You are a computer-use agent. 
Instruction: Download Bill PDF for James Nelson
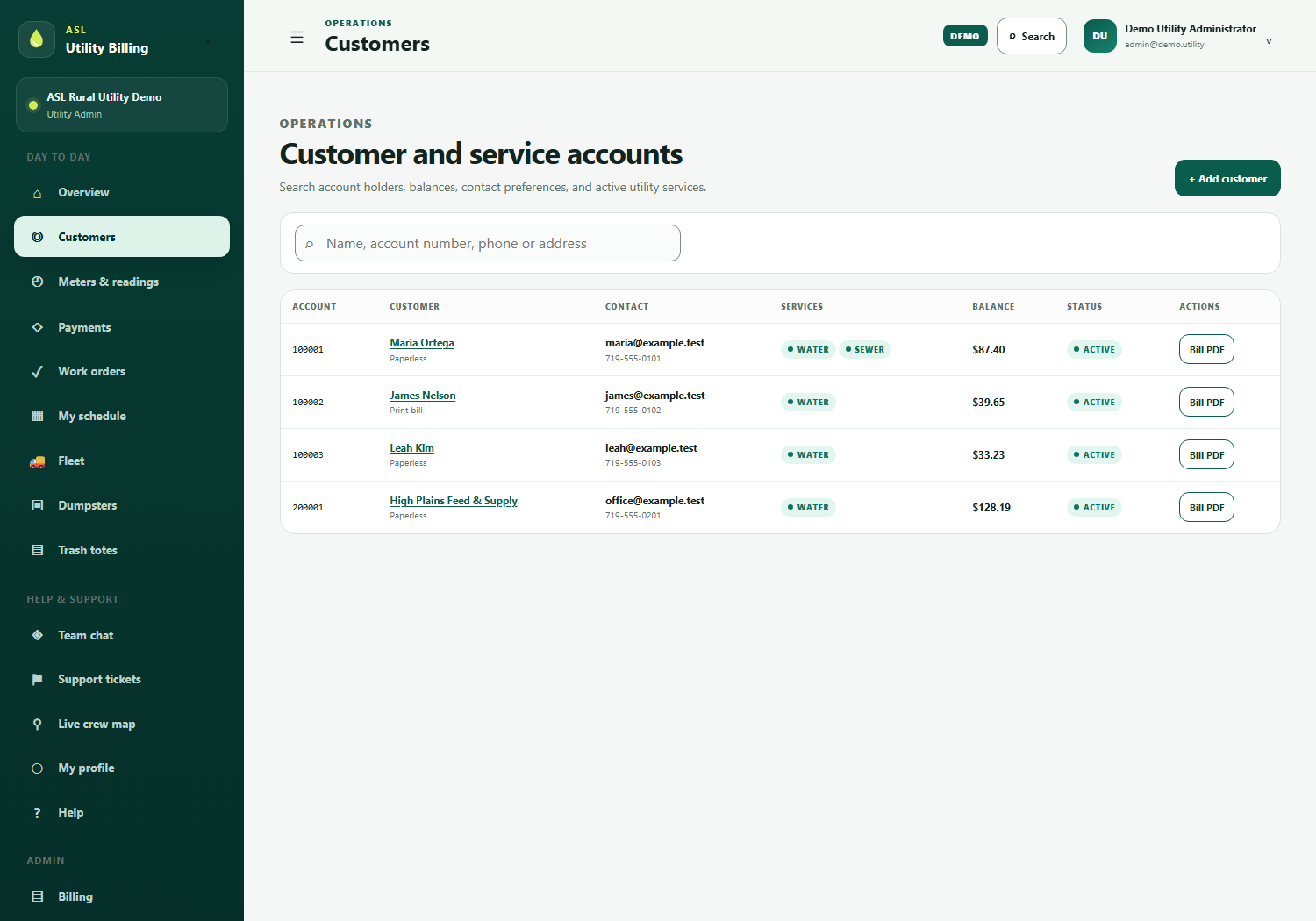point(1206,402)
